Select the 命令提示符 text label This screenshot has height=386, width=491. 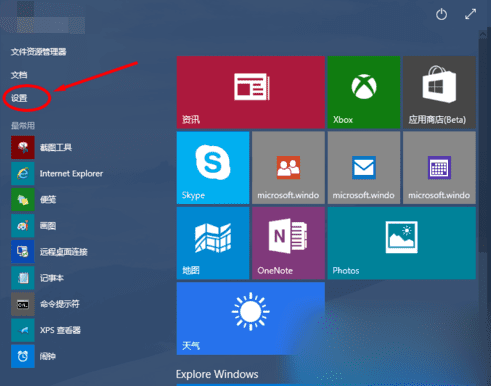tap(60, 304)
